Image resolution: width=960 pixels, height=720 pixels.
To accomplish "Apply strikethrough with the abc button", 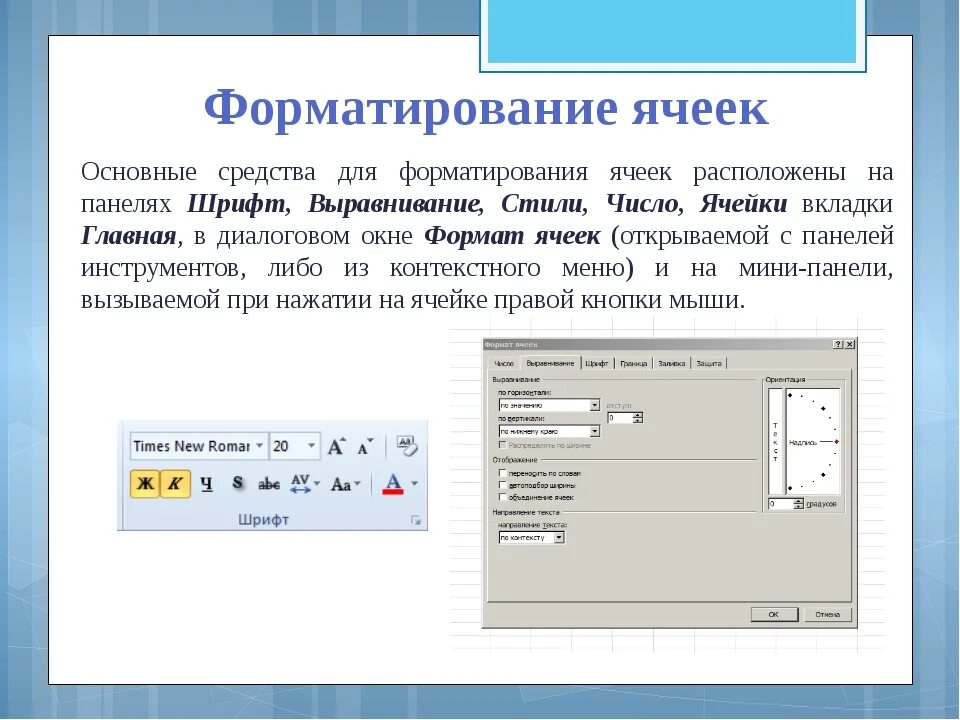I will 269,484.
